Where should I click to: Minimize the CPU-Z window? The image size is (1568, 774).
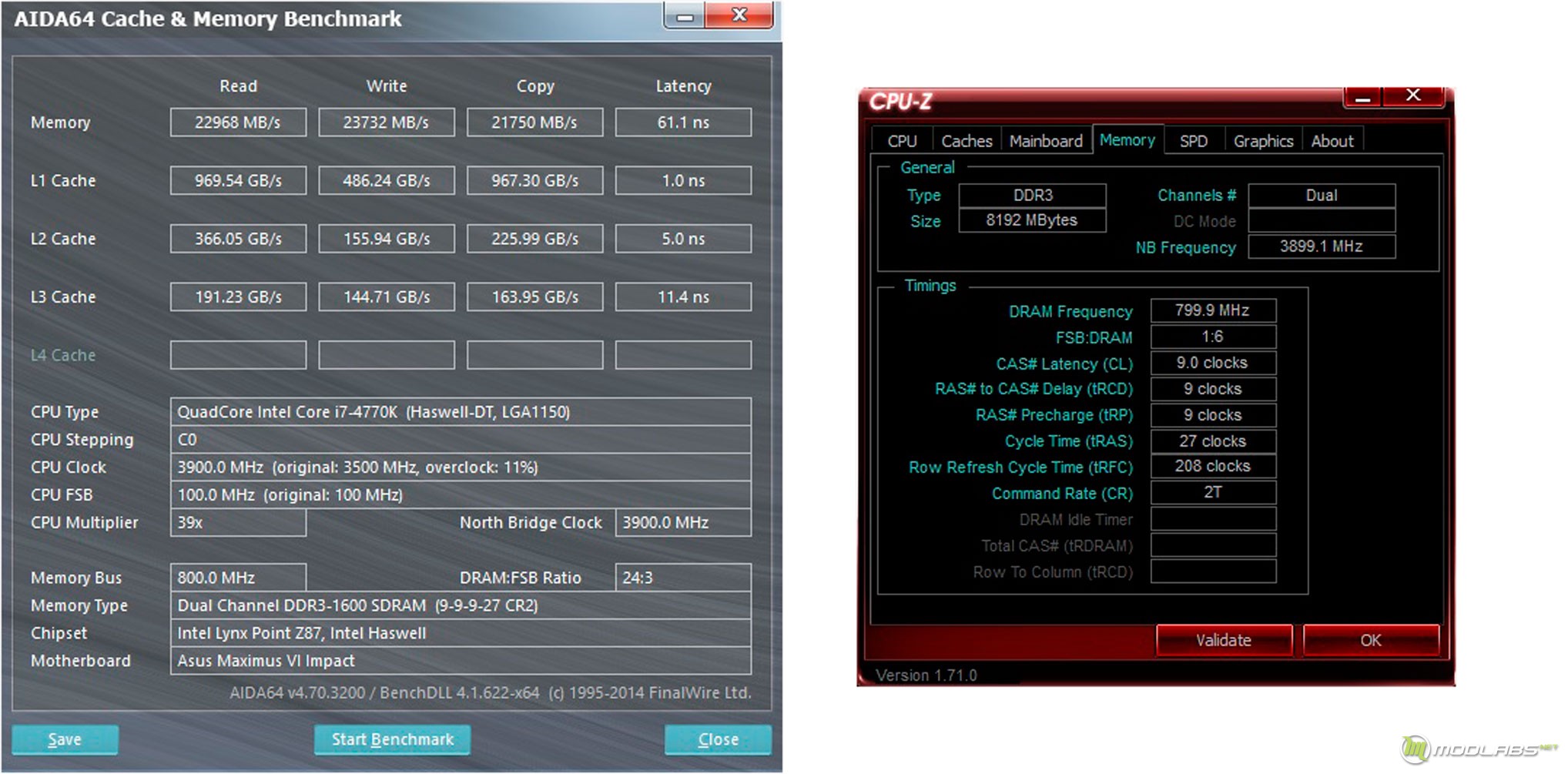(x=1363, y=97)
